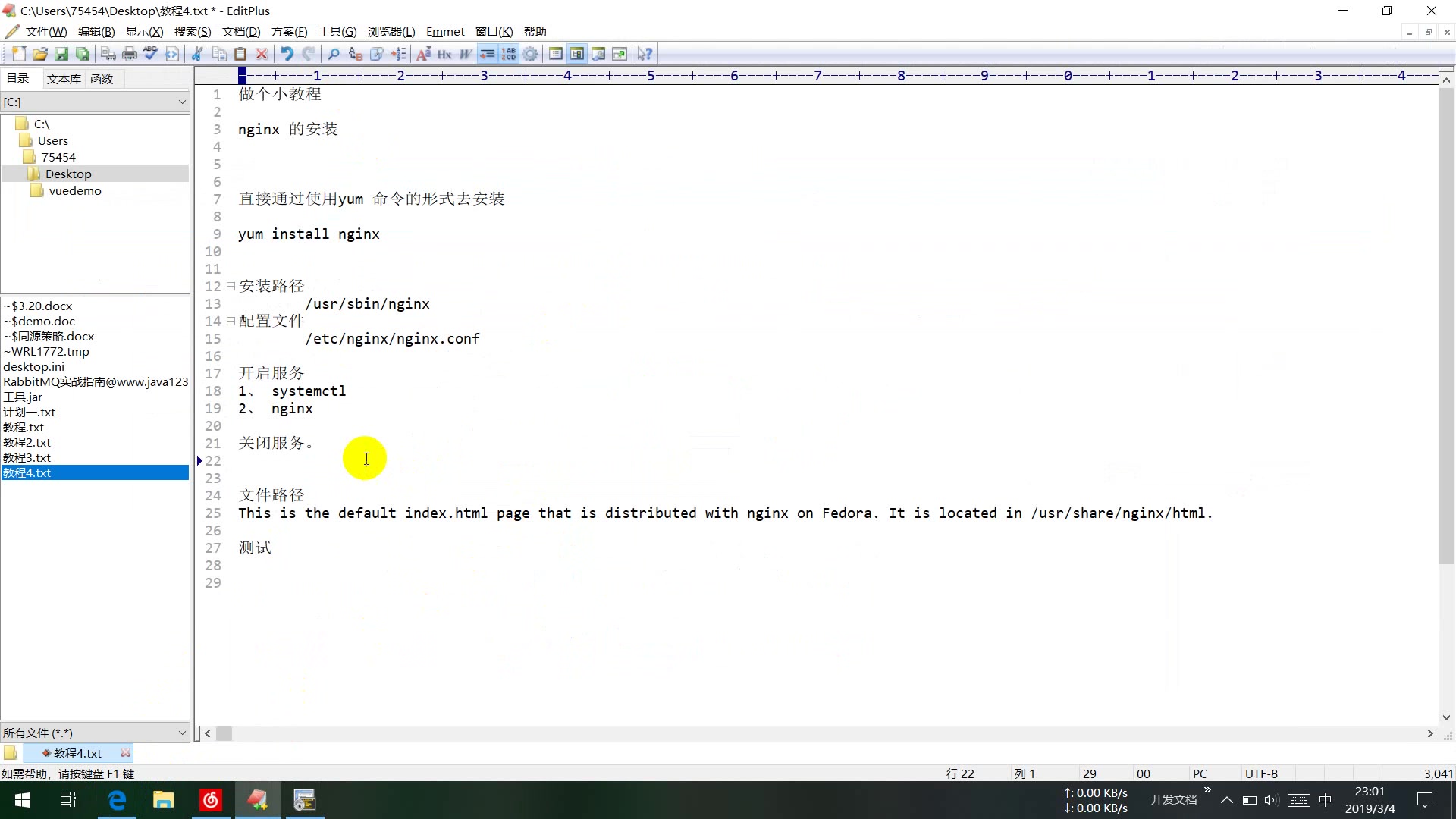Toggle word wrap W icon

coord(466,54)
